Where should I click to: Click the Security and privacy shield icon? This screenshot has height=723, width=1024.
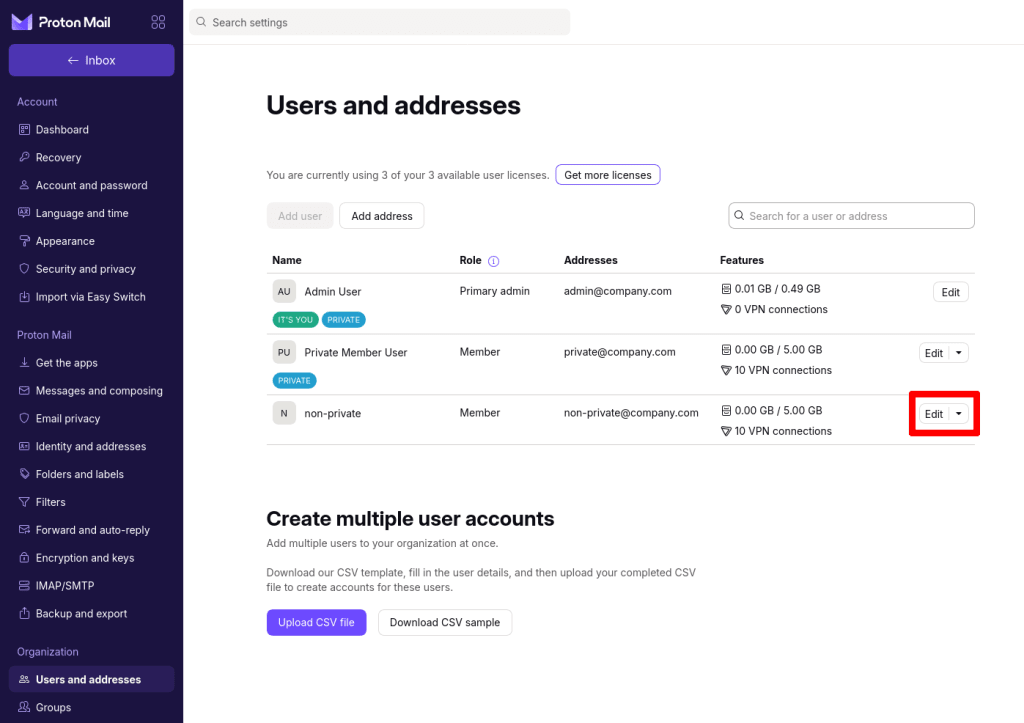tap(24, 269)
